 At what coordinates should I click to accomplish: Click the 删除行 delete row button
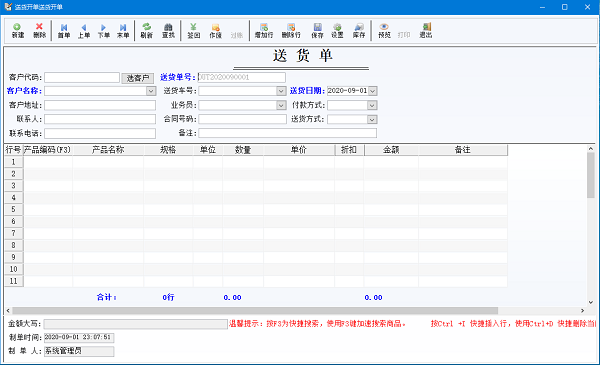291,30
